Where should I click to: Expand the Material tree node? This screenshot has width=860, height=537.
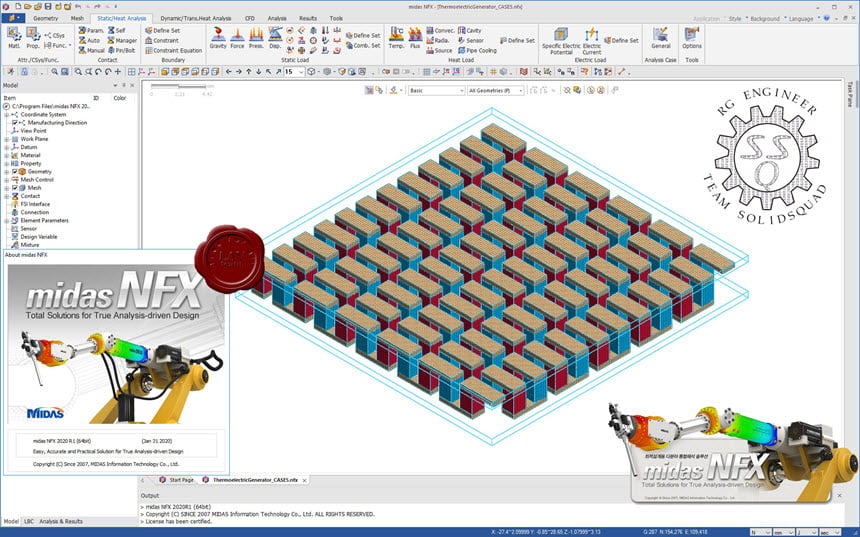[x=7, y=155]
